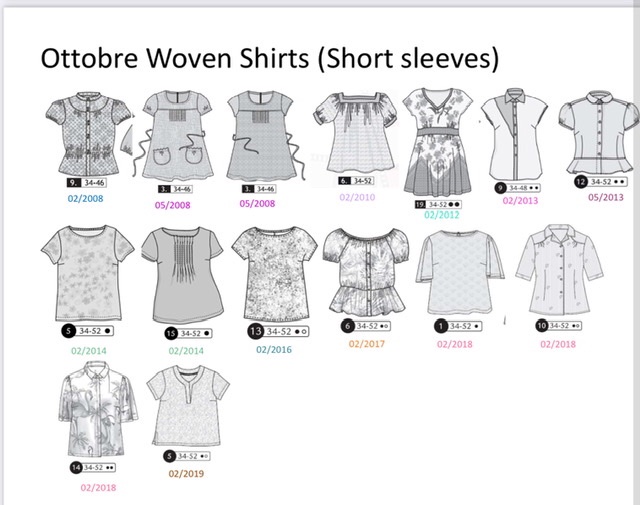Select the 02/2014 pintuck top drawing
Image resolution: width=640 pixels, height=505 pixels.
(x=183, y=276)
